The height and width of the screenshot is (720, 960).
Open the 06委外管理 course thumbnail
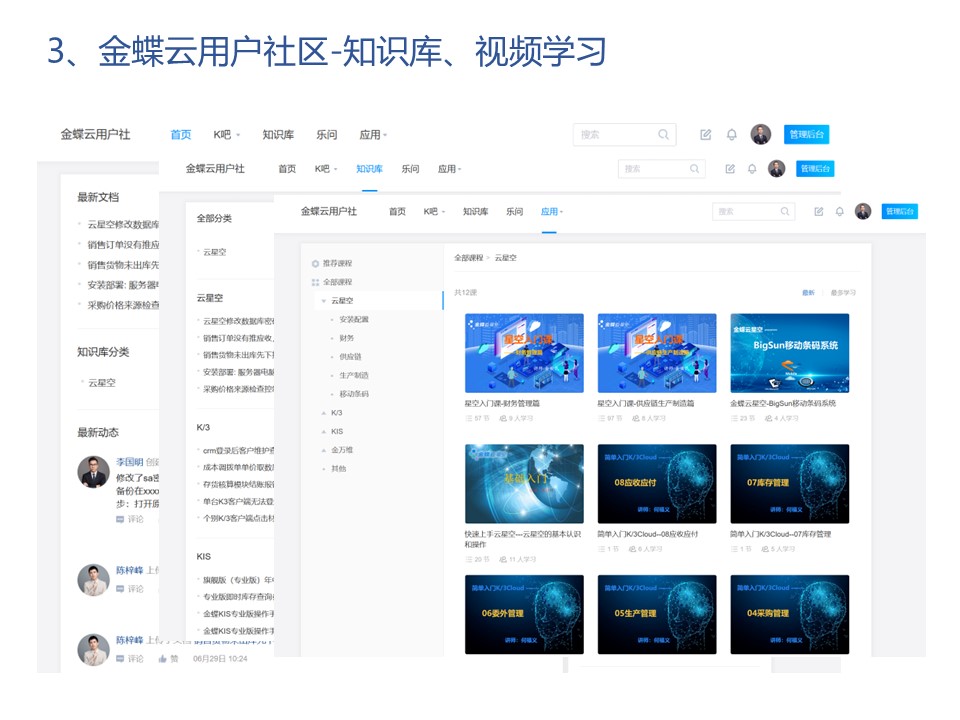pyautogui.click(x=524, y=615)
